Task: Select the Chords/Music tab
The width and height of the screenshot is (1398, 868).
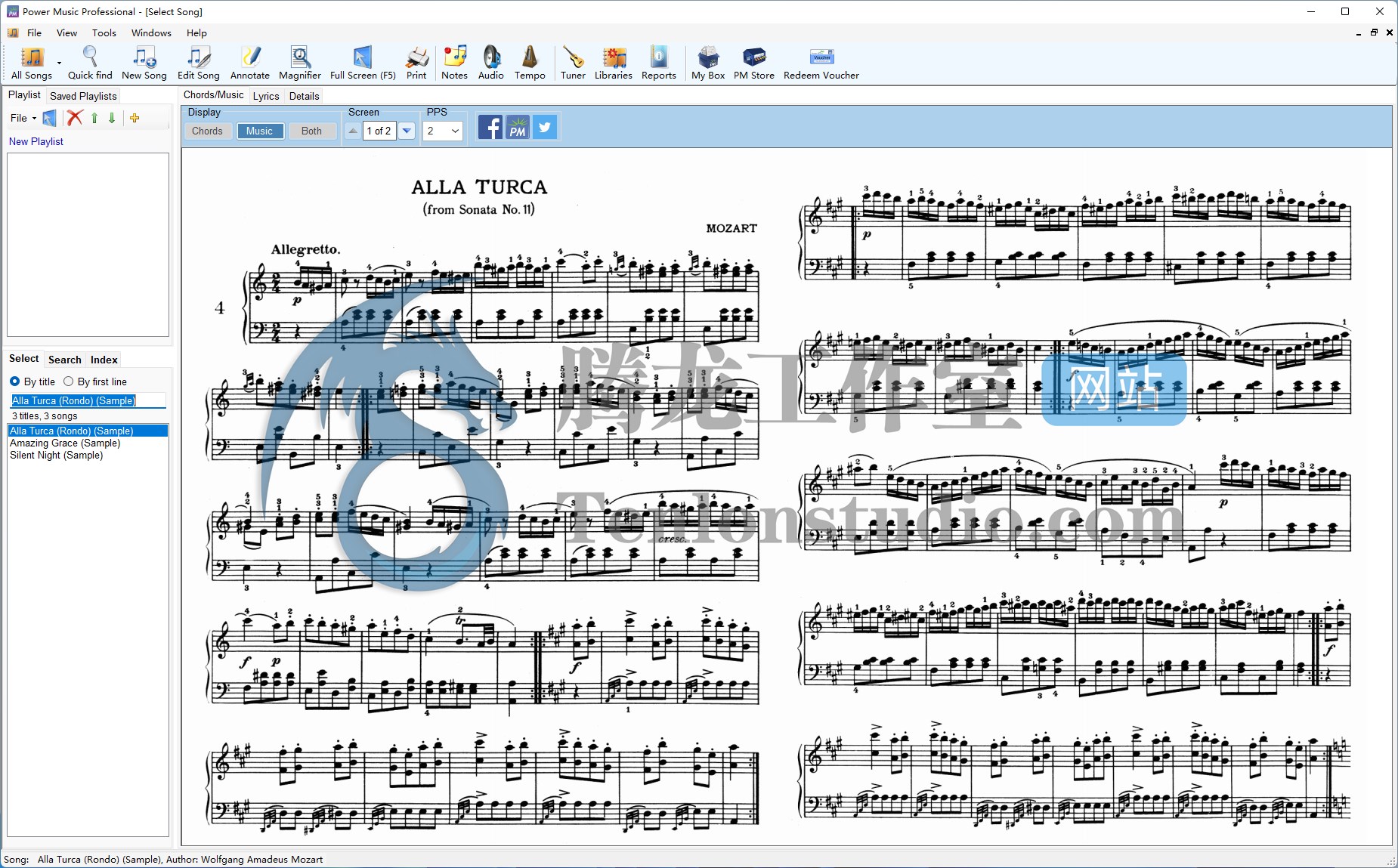Action: point(213,95)
